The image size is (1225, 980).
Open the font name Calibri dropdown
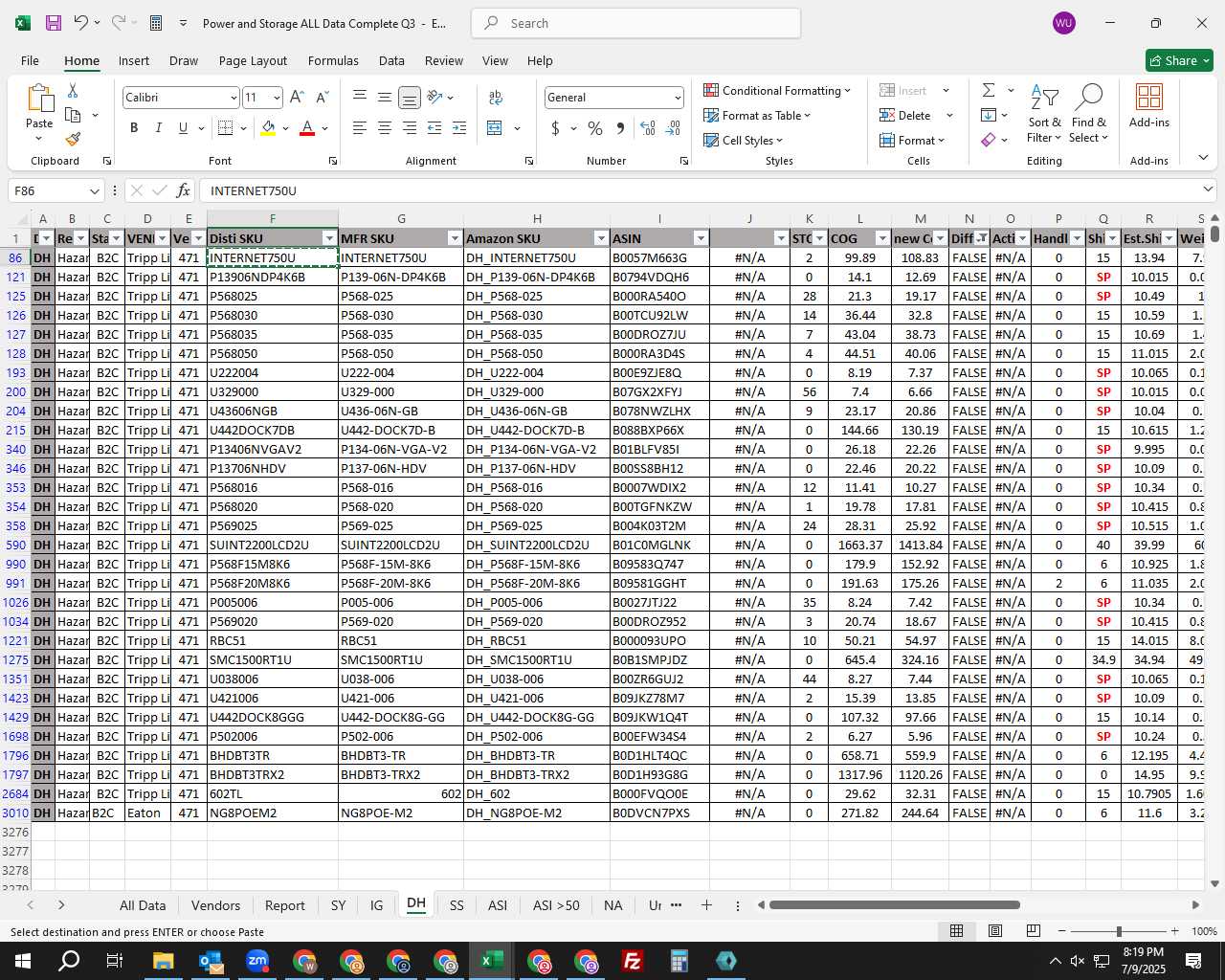tap(233, 98)
